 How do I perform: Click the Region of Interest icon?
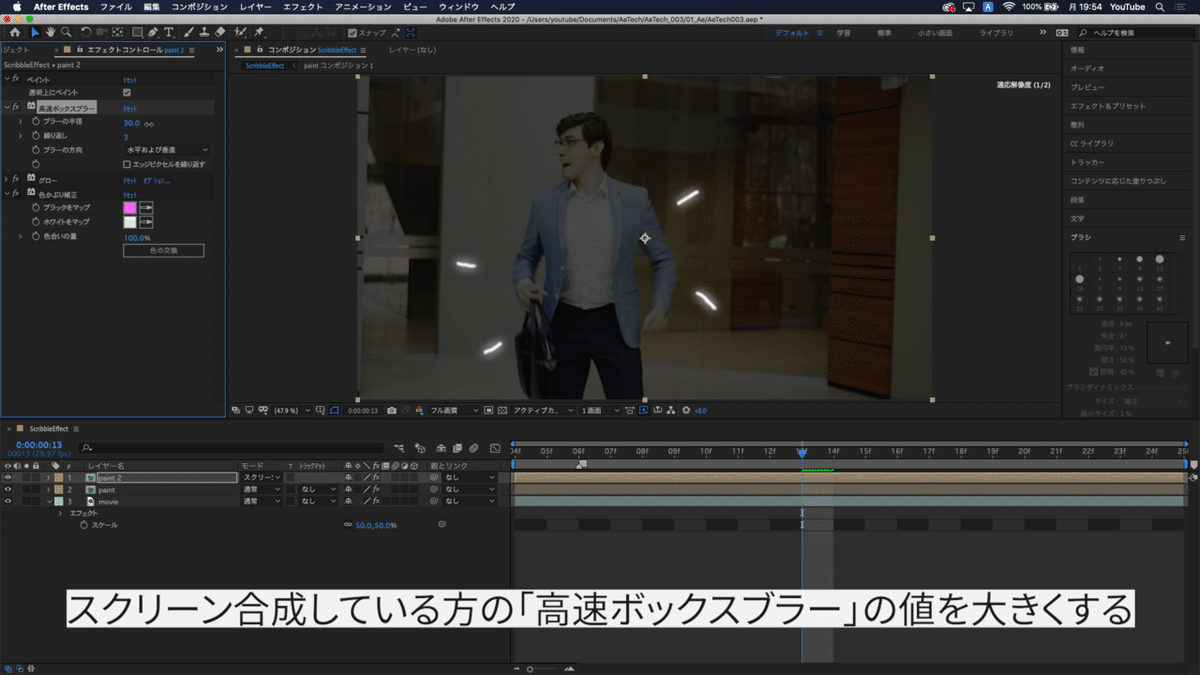[488, 410]
